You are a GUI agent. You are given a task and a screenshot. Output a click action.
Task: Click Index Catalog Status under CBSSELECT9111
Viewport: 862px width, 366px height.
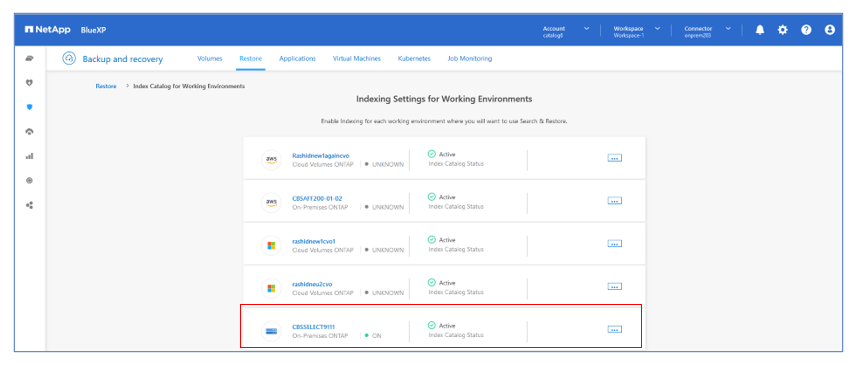pyautogui.click(x=456, y=335)
